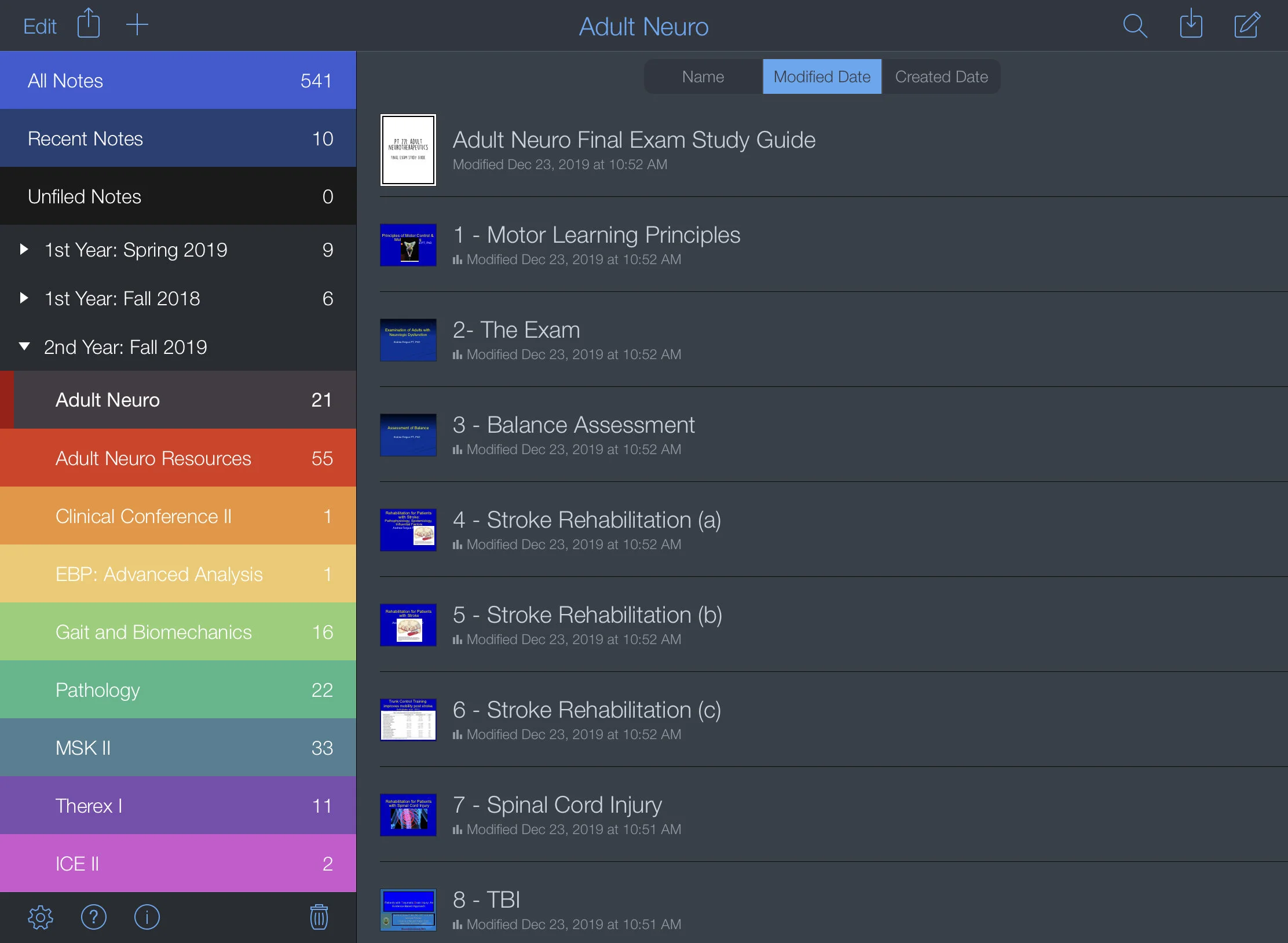This screenshot has width=1288, height=943.
Task: Tap the share icon in top bar
Action: (x=89, y=24)
